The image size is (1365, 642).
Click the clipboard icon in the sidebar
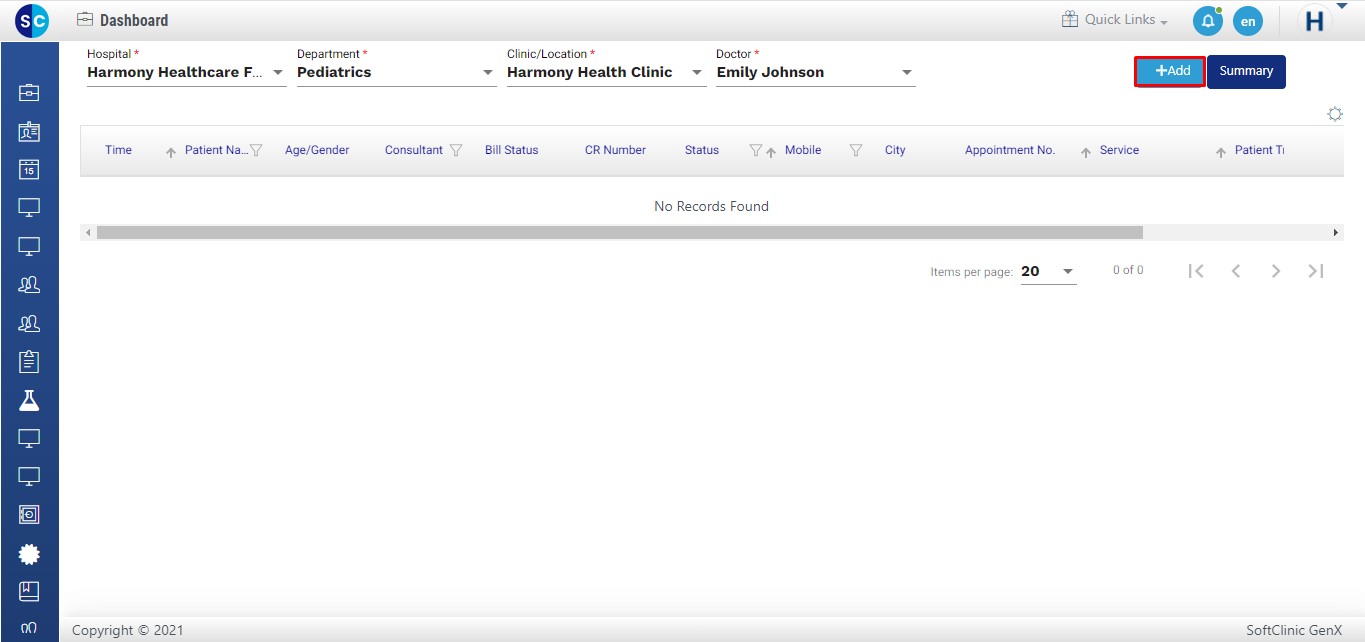coord(29,361)
